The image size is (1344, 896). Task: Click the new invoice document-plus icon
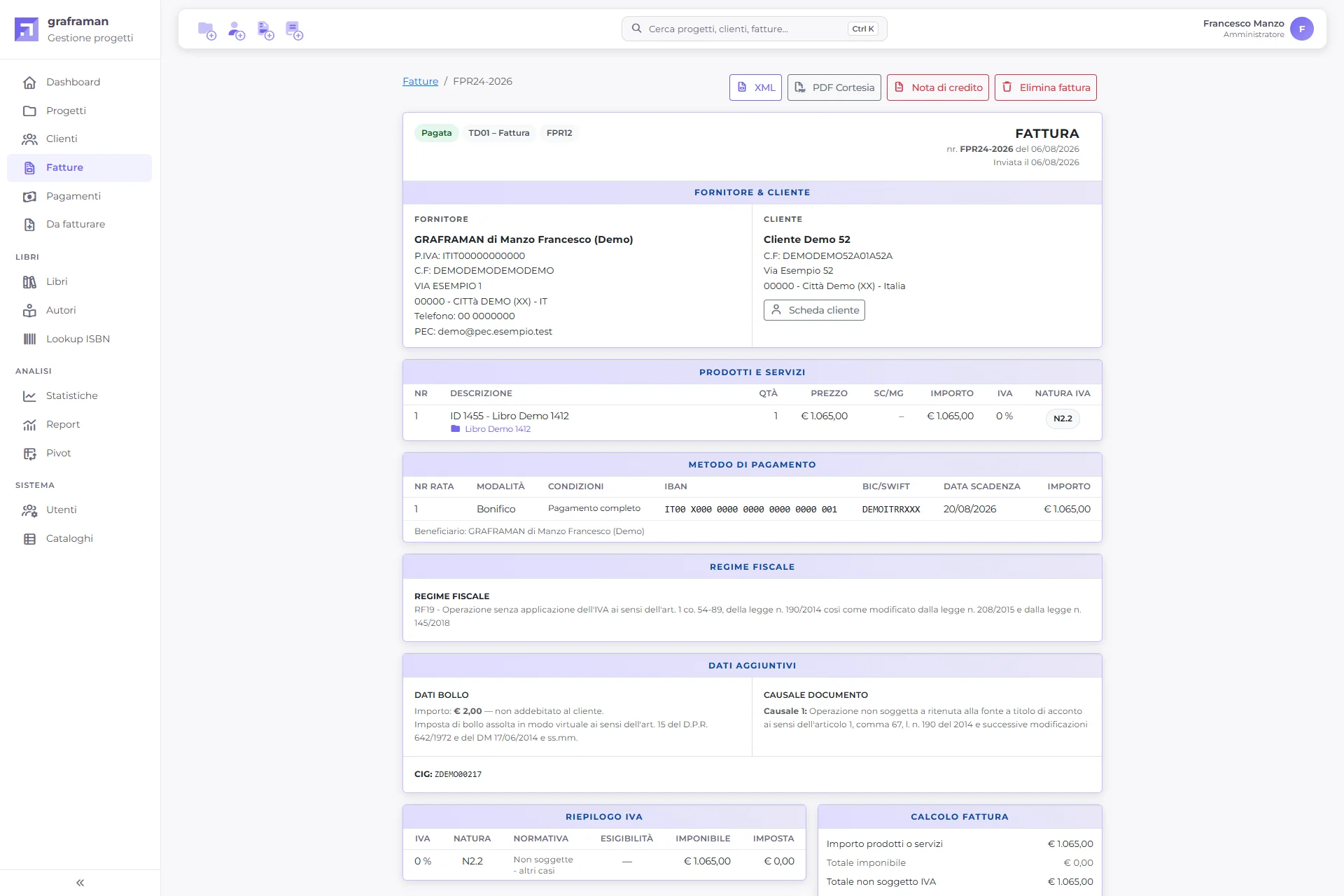pyautogui.click(x=266, y=30)
